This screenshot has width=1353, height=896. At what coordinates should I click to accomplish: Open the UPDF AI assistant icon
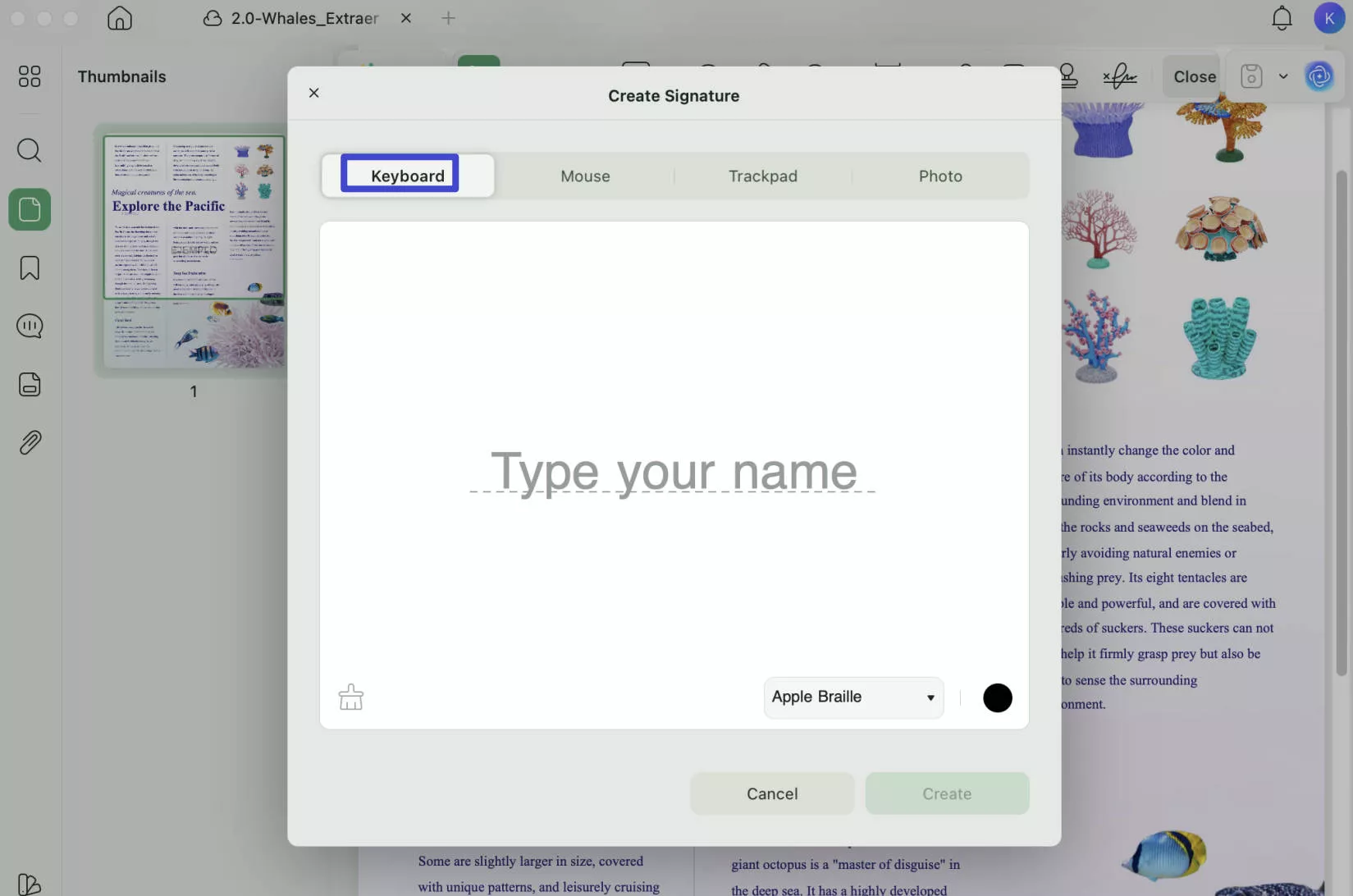(1319, 76)
